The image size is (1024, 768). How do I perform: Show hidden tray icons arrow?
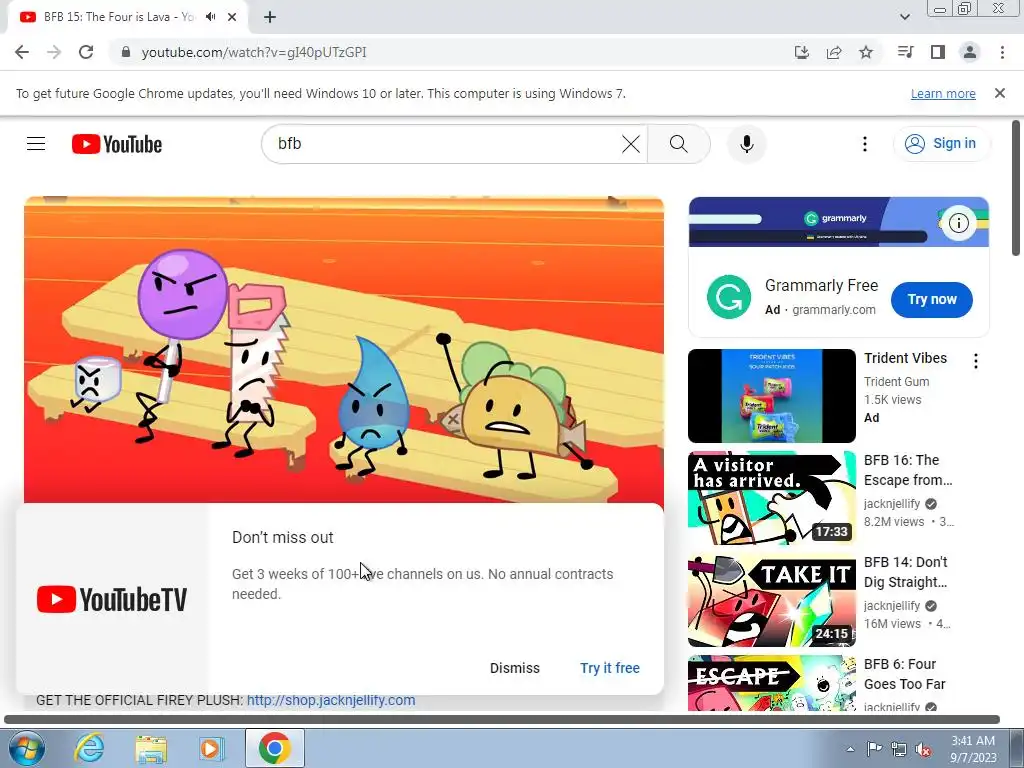point(850,749)
